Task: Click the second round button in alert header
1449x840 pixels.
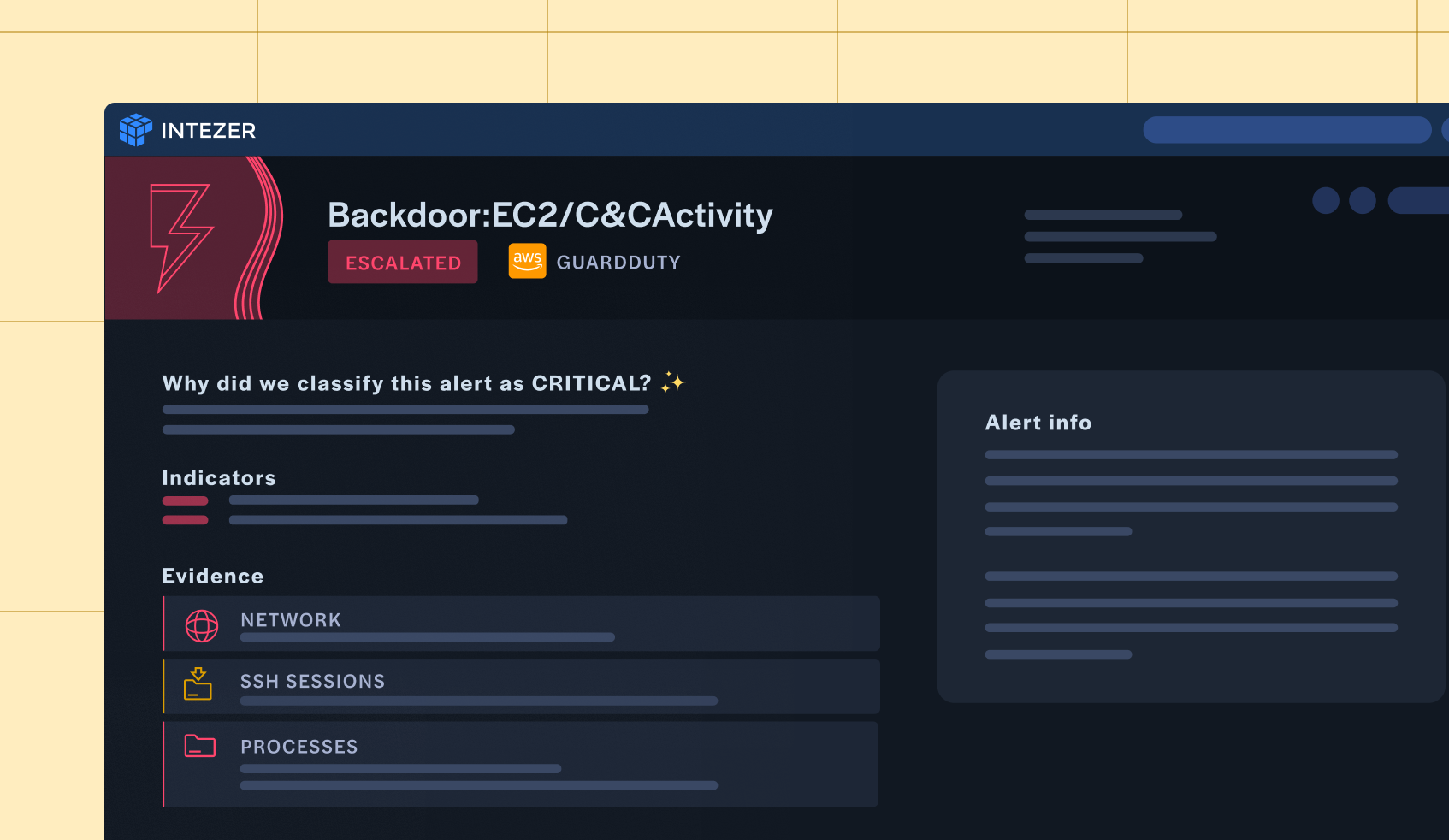Action: tap(1362, 200)
